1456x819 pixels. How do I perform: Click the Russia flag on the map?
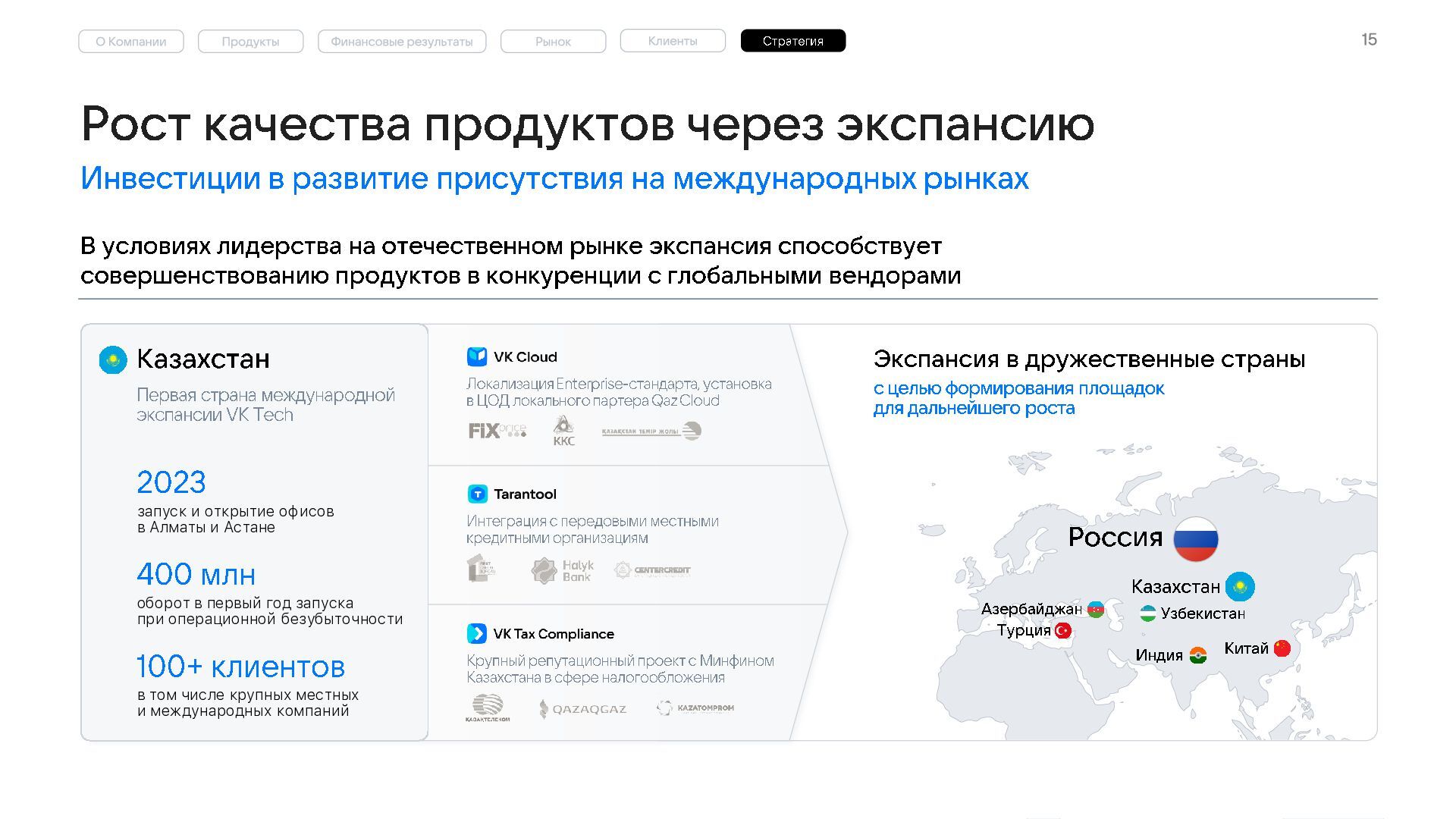tap(1195, 538)
